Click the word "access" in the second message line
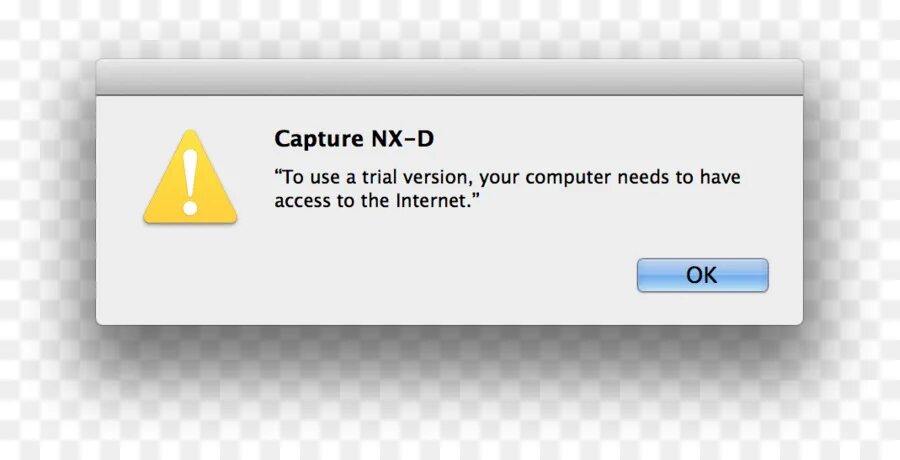Image resolution: width=900 pixels, height=460 pixels. click(302, 202)
